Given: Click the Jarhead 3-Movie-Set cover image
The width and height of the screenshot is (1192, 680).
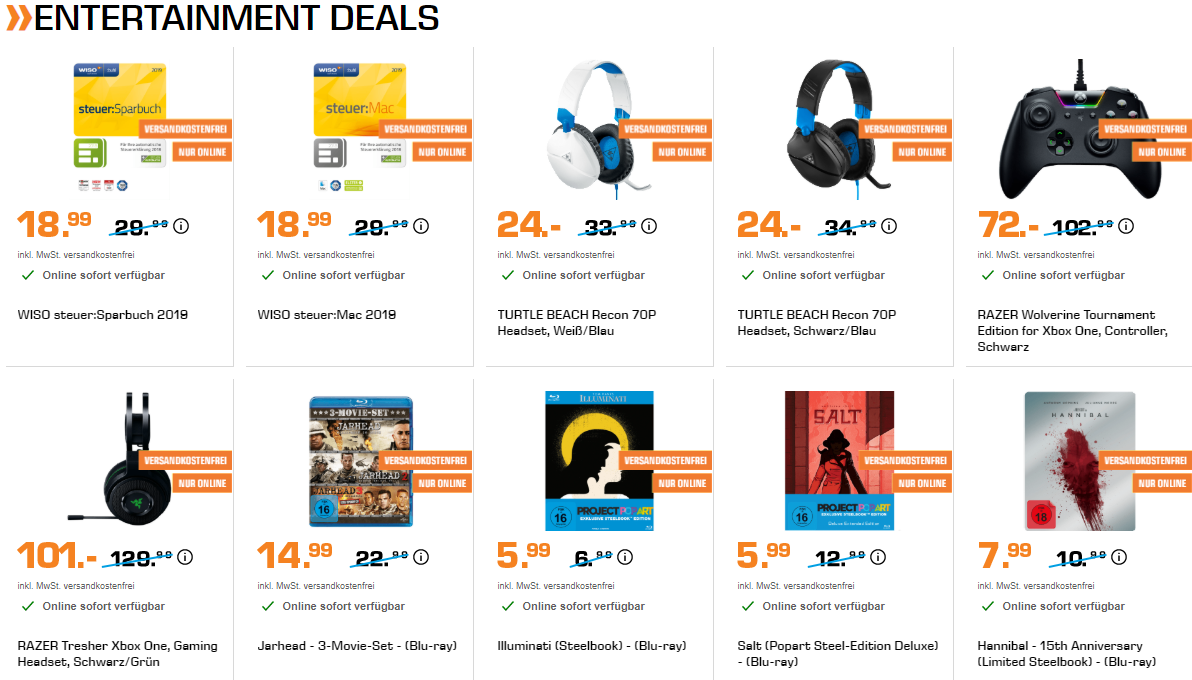Looking at the screenshot, I should 359,461.
